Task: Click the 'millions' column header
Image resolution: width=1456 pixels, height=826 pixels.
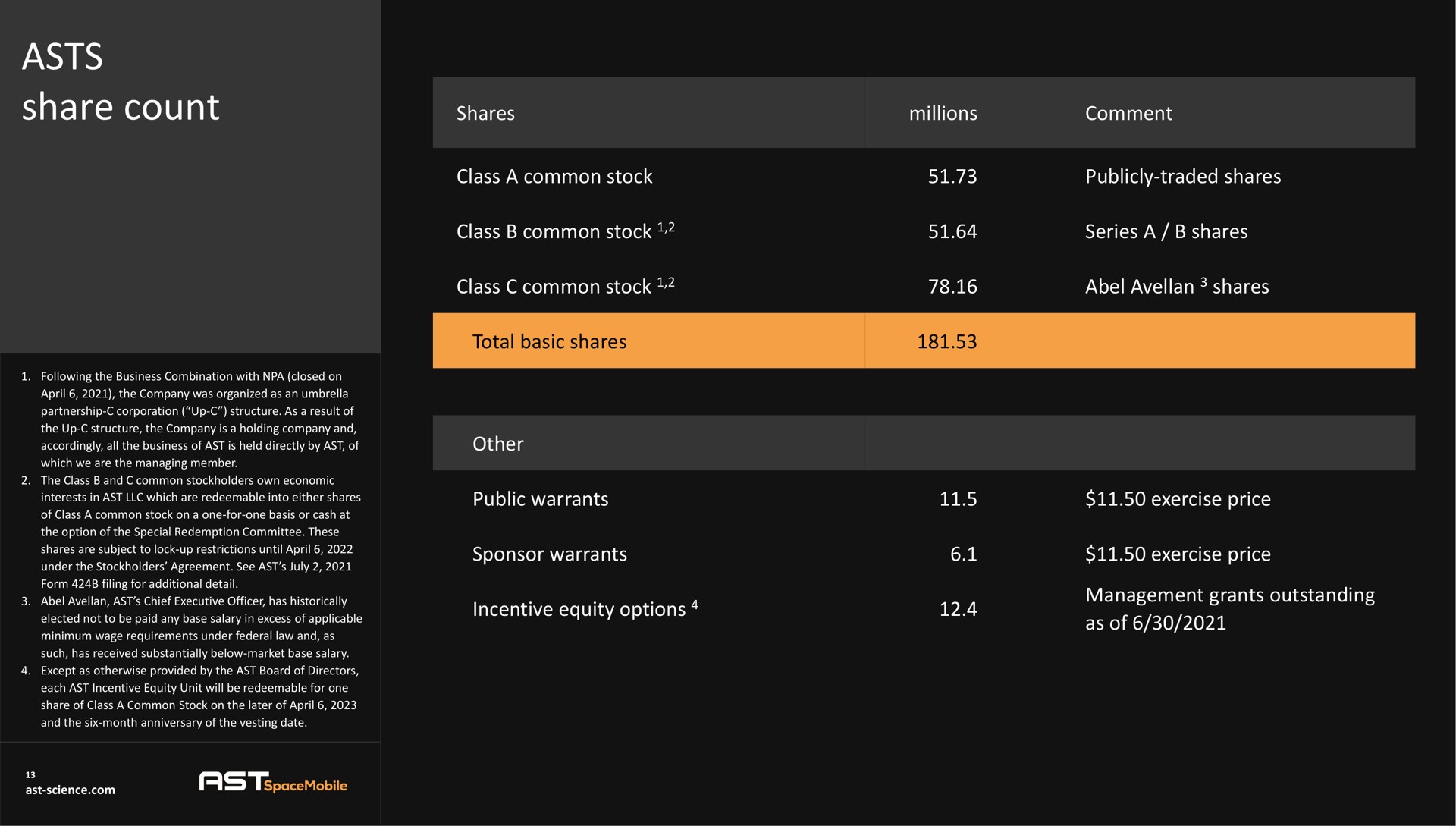Action: tap(943, 113)
